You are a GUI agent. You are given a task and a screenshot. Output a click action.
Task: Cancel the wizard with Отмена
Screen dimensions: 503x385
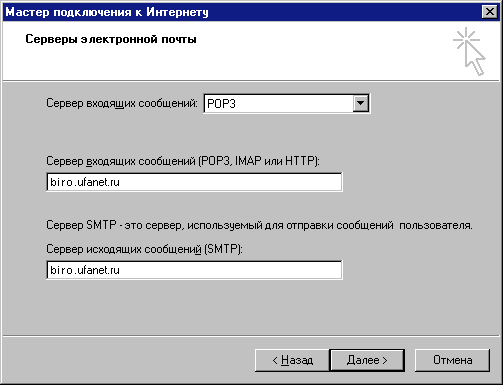pos(452,360)
